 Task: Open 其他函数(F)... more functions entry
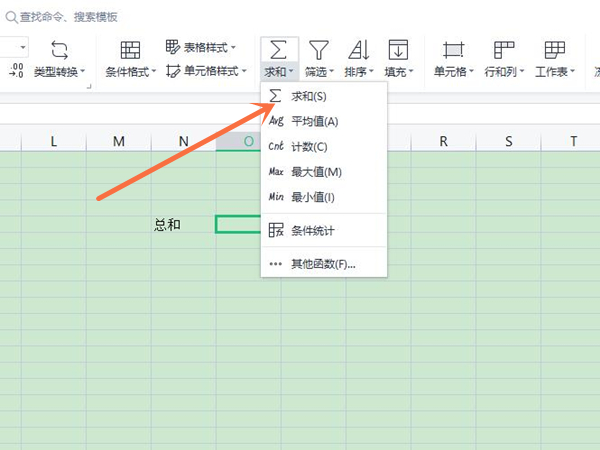tap(322, 264)
